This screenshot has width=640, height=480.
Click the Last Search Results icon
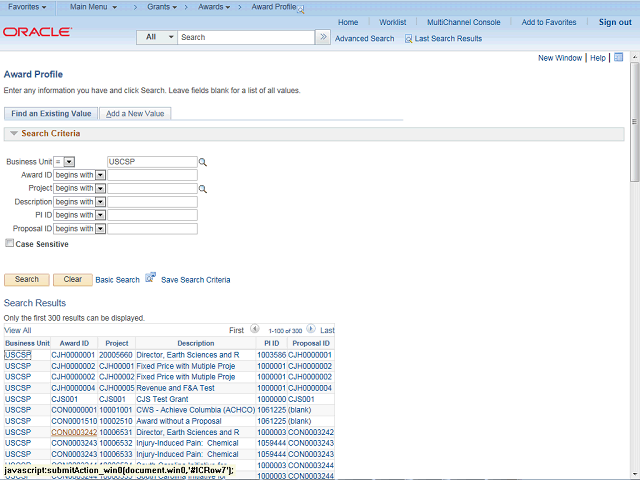408,39
